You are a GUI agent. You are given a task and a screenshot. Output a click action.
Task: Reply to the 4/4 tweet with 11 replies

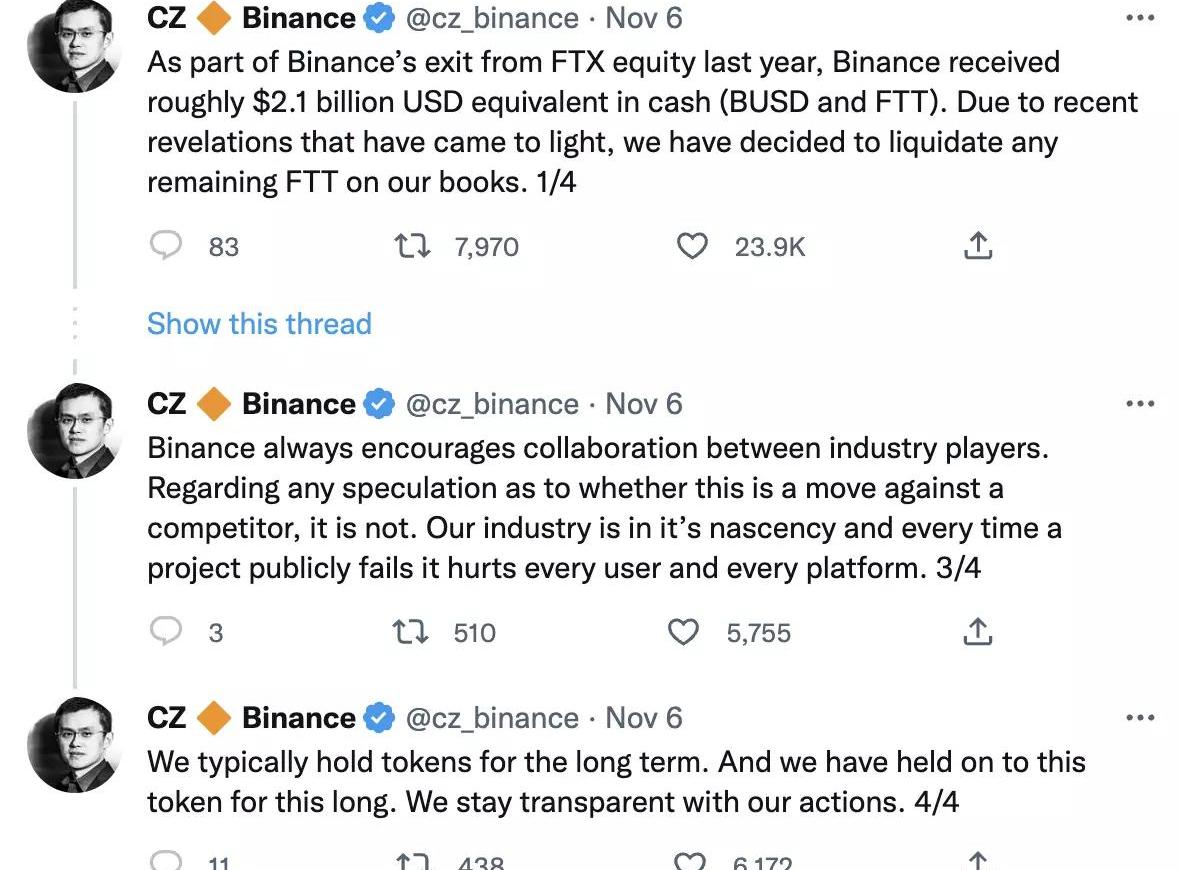pos(165,861)
